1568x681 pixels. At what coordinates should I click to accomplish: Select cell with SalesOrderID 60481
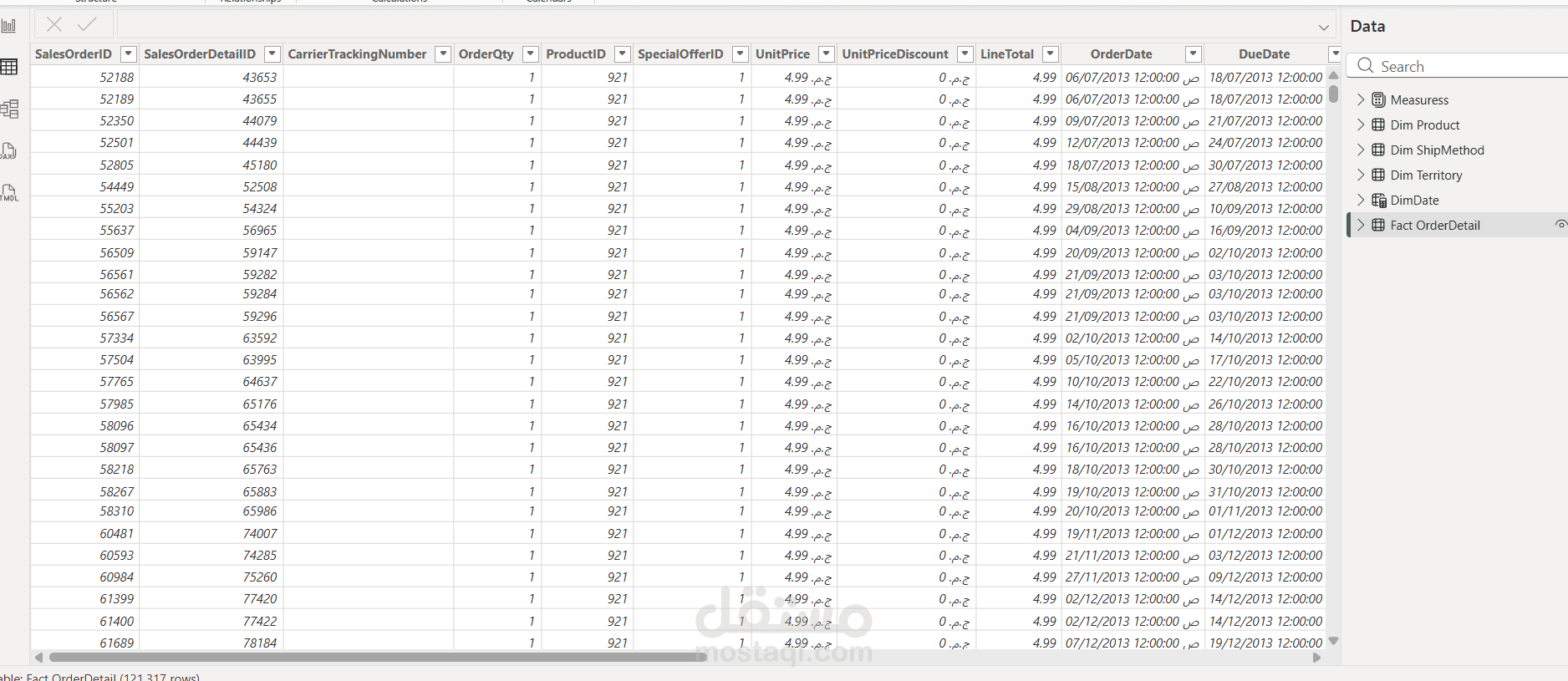click(85, 533)
